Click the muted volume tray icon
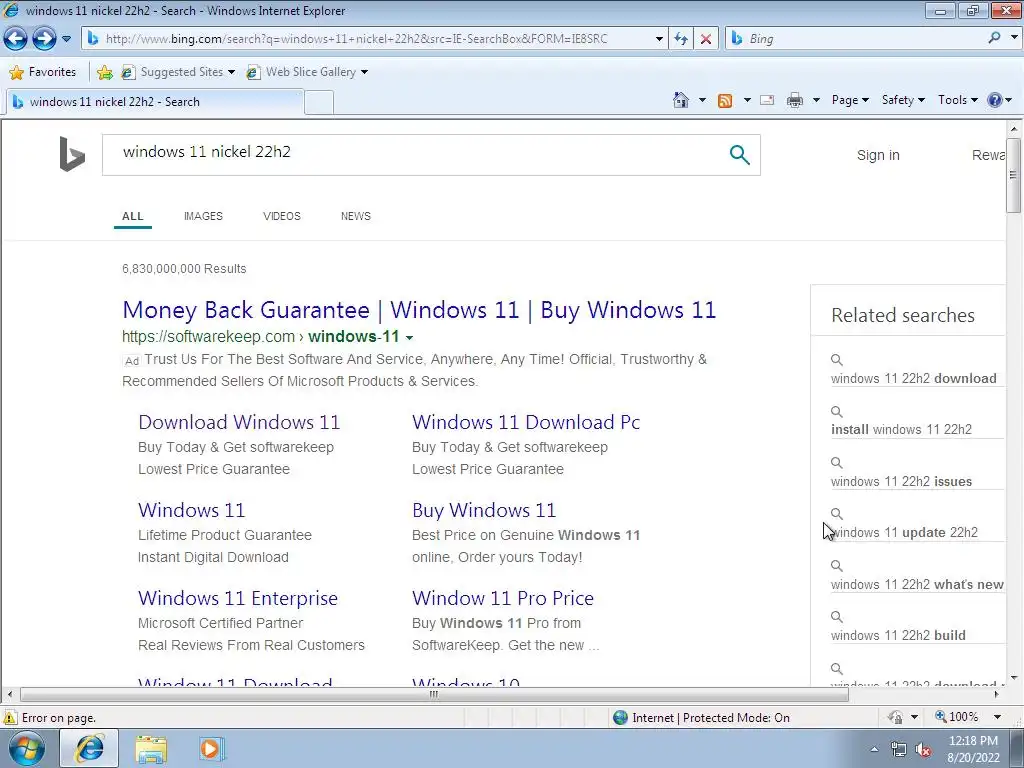Screen dimensions: 1024x768 (x=923, y=750)
